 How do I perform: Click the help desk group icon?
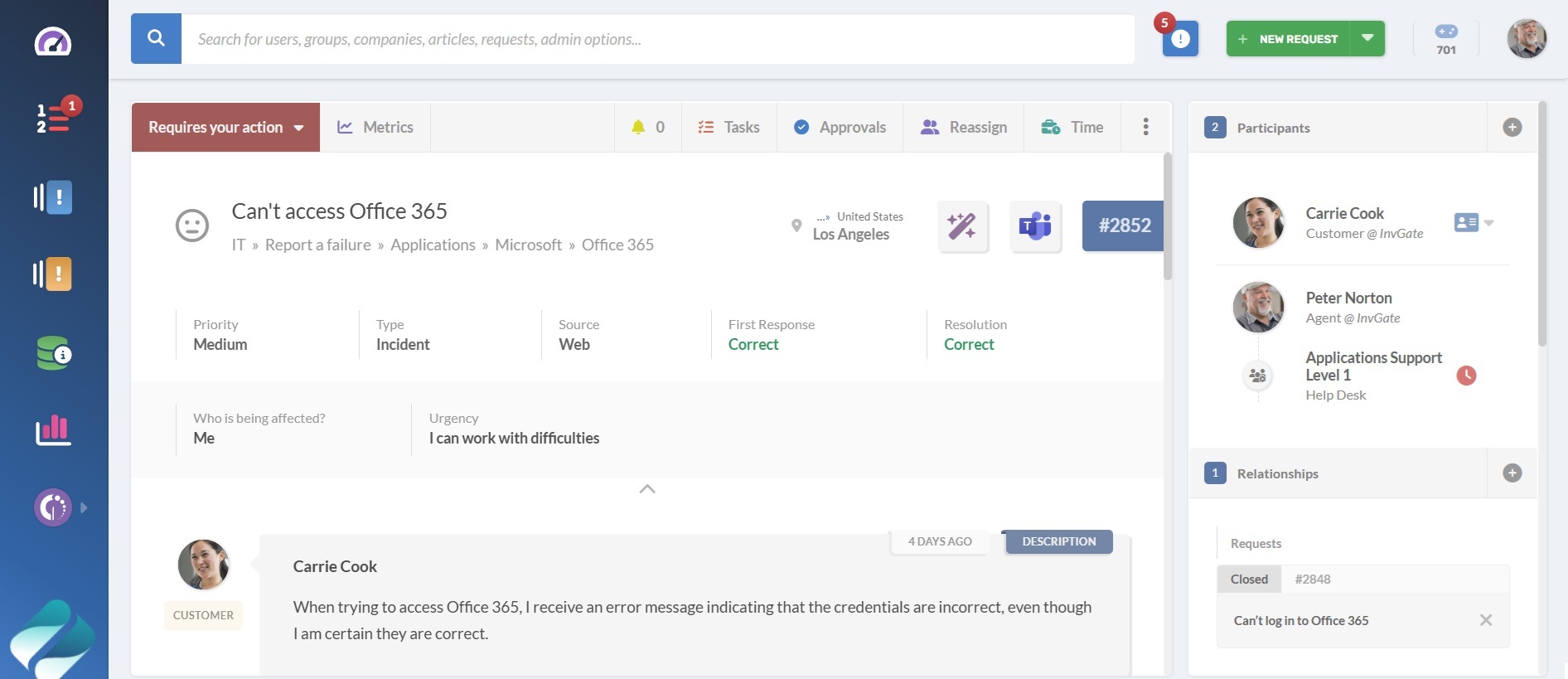coord(1257,376)
